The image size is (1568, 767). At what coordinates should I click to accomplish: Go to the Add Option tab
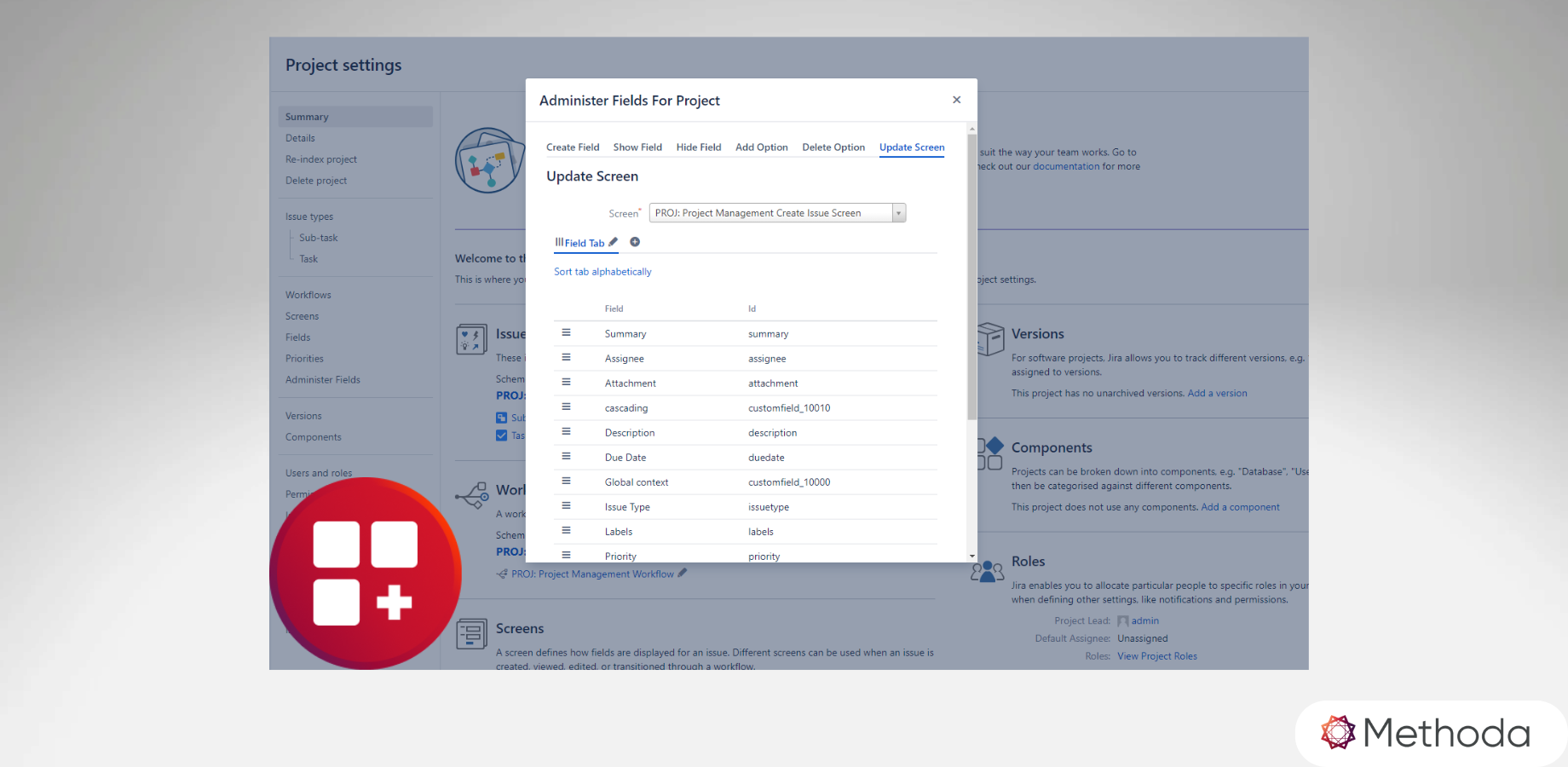(762, 147)
